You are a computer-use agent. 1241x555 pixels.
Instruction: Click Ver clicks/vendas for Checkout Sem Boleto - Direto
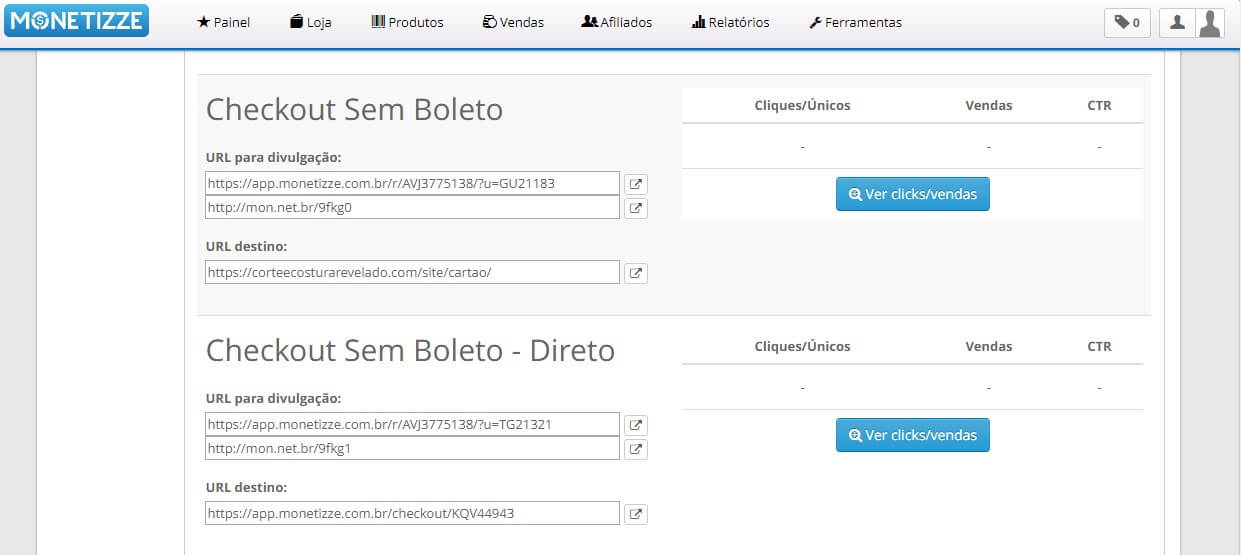(x=912, y=435)
